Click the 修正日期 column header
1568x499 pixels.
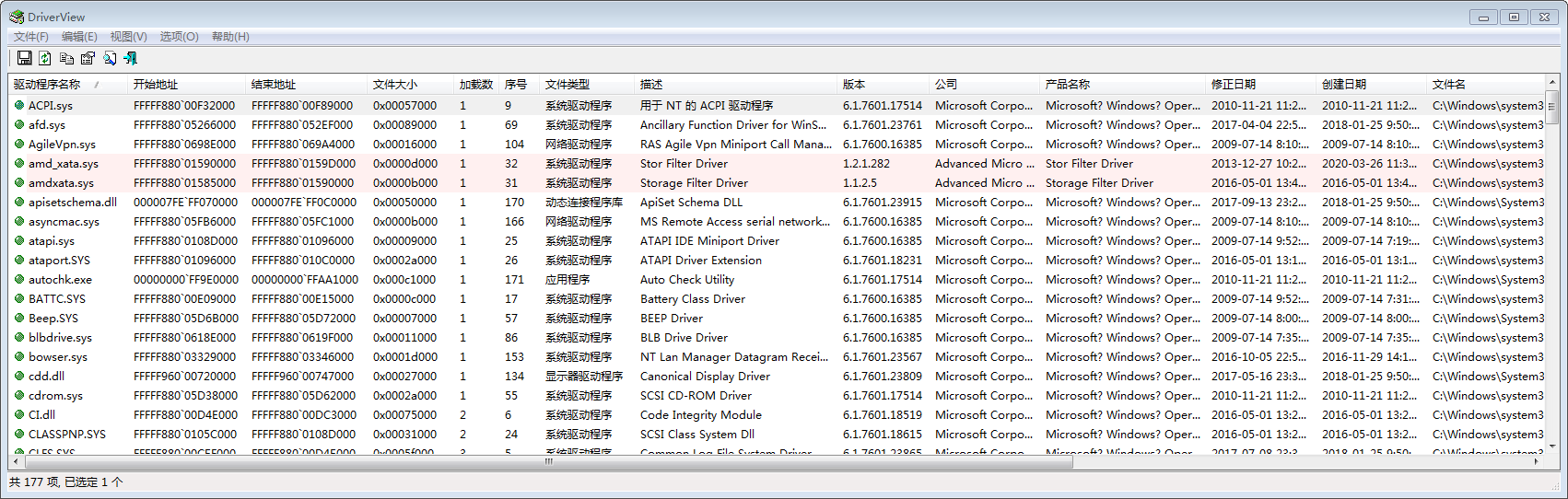(x=1234, y=84)
